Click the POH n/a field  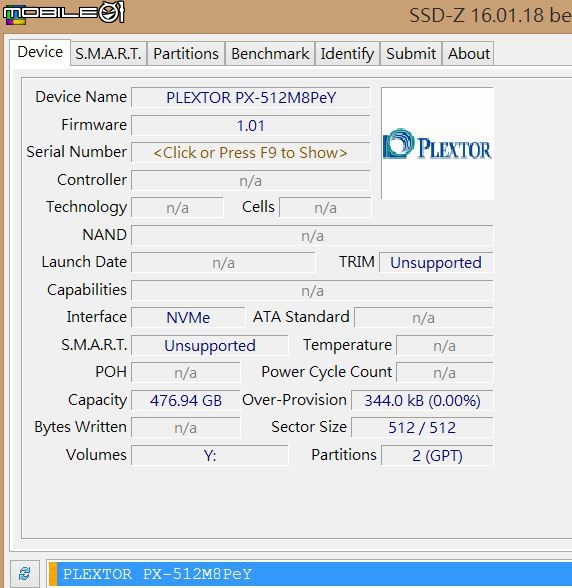[x=186, y=373]
